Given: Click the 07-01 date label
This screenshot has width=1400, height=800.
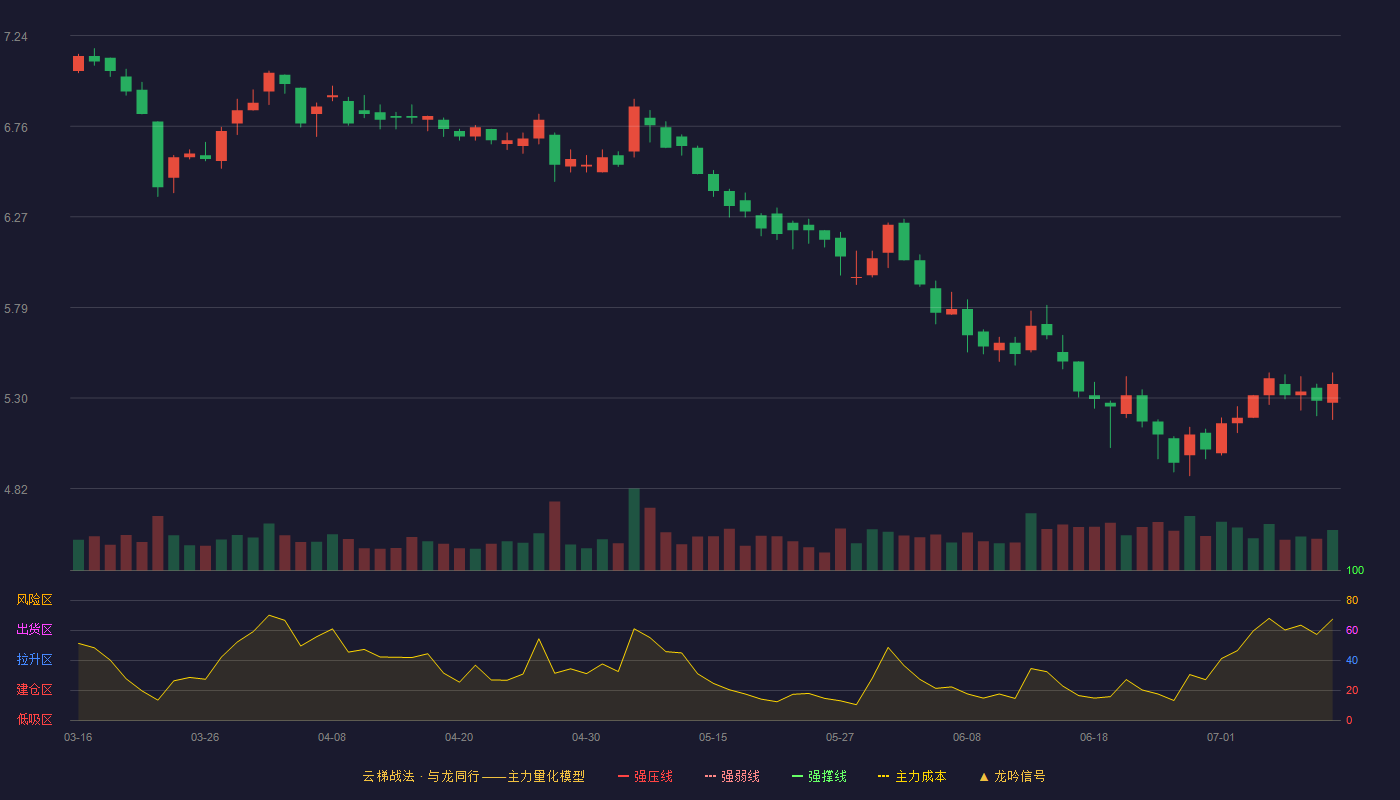Looking at the screenshot, I should tap(1221, 737).
